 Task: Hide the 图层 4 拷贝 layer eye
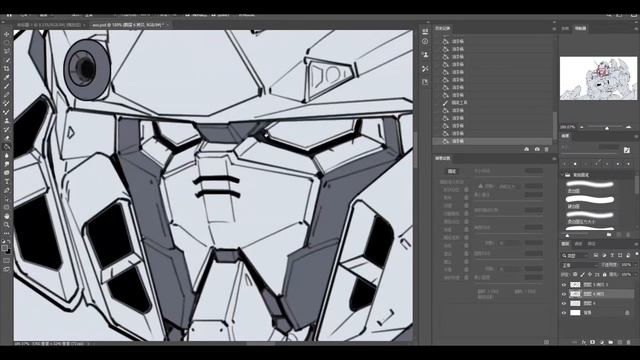pyautogui.click(x=564, y=294)
